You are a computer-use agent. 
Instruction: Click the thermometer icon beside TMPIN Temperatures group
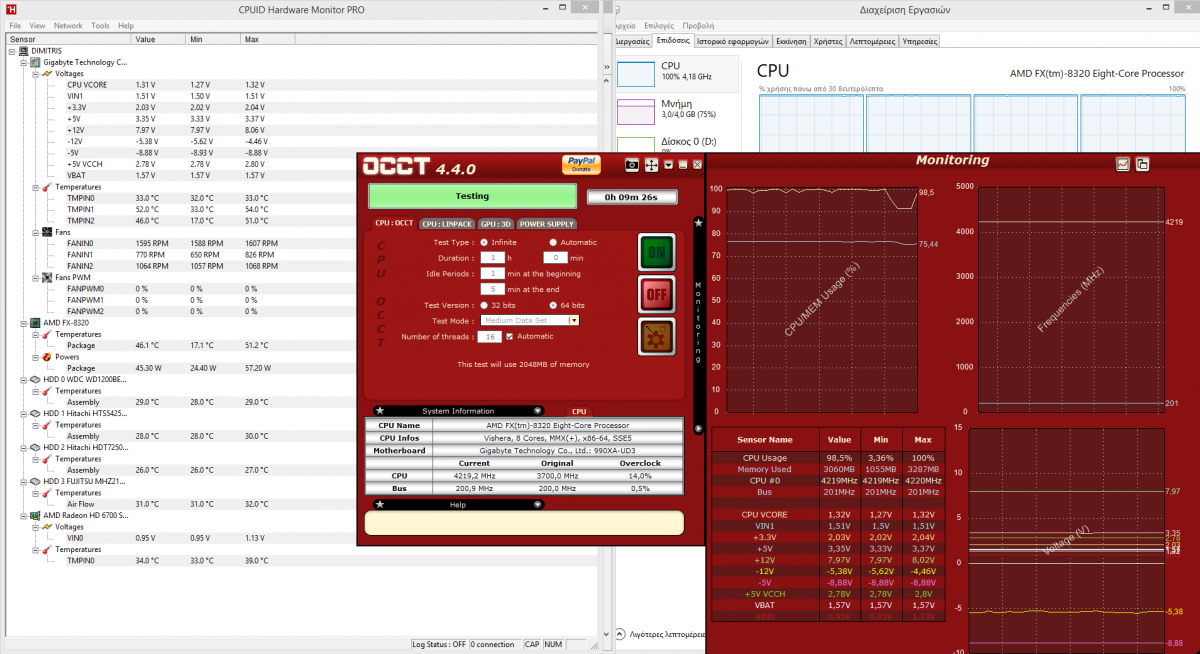(47, 187)
